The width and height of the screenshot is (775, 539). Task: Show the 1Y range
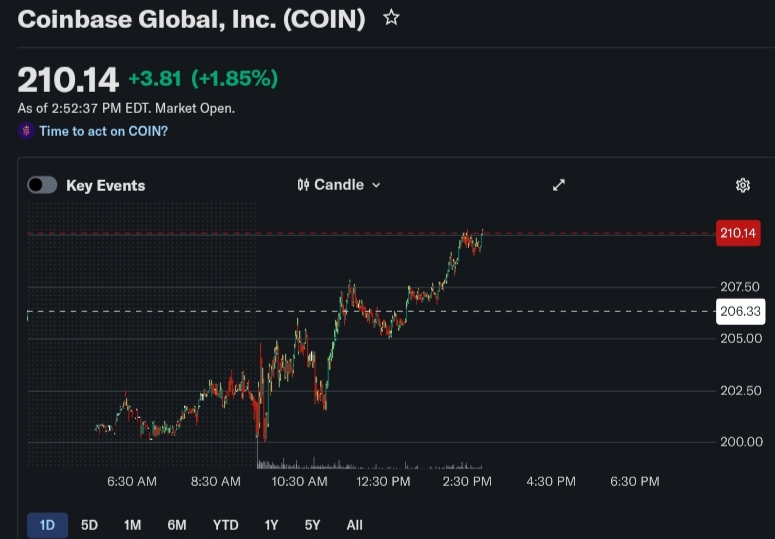click(x=271, y=525)
